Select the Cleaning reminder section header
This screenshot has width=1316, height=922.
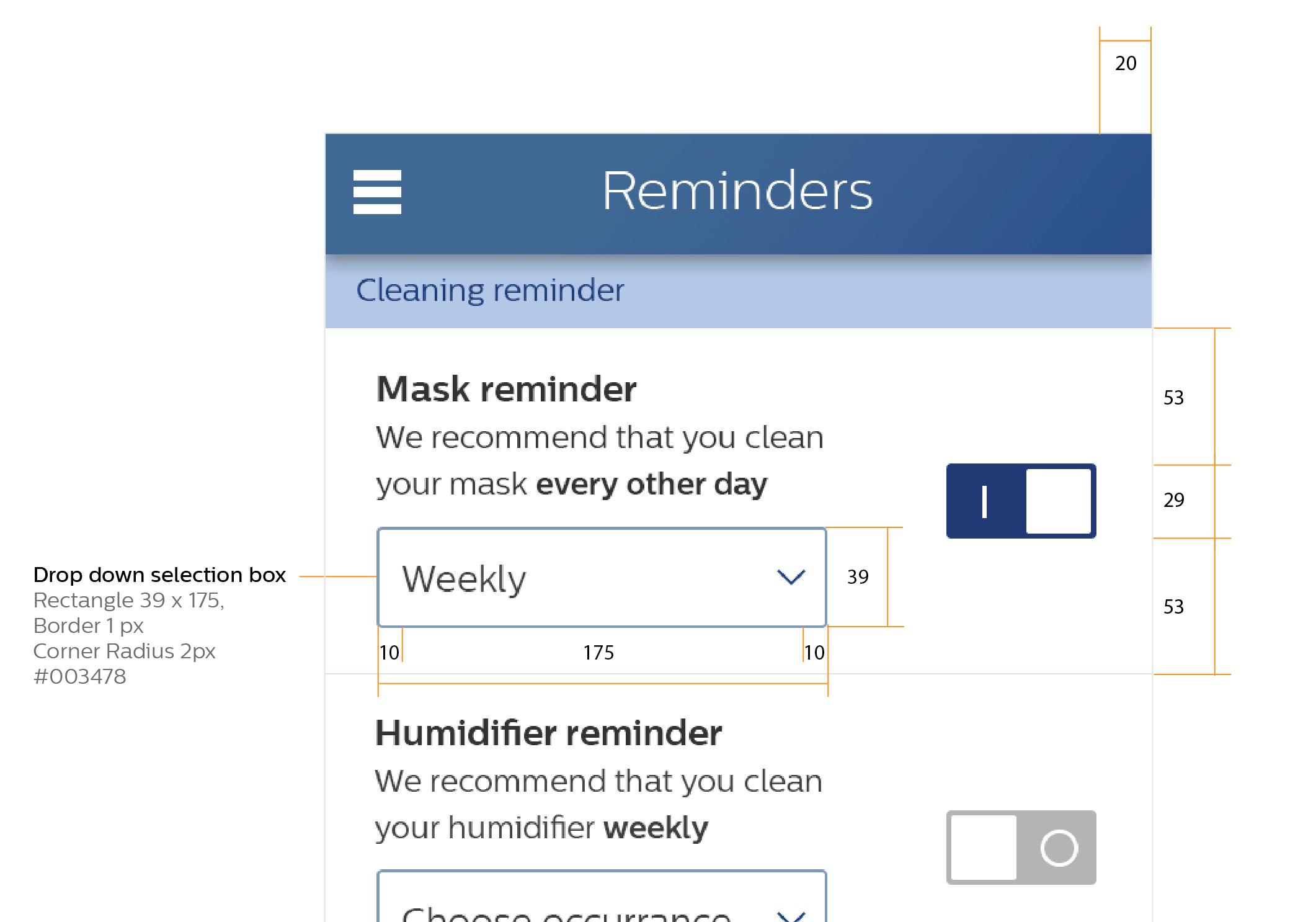pos(490,290)
